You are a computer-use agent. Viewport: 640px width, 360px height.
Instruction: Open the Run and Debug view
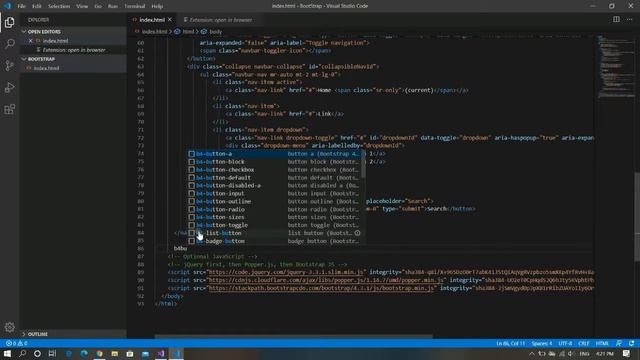[x=9, y=87]
